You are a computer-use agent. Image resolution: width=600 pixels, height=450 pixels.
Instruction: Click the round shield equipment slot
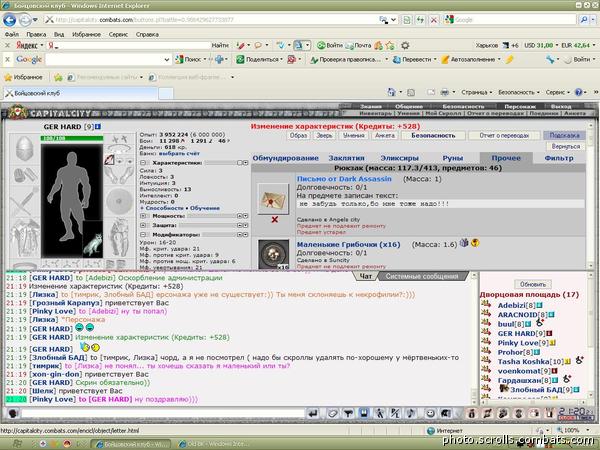[x=119, y=201]
